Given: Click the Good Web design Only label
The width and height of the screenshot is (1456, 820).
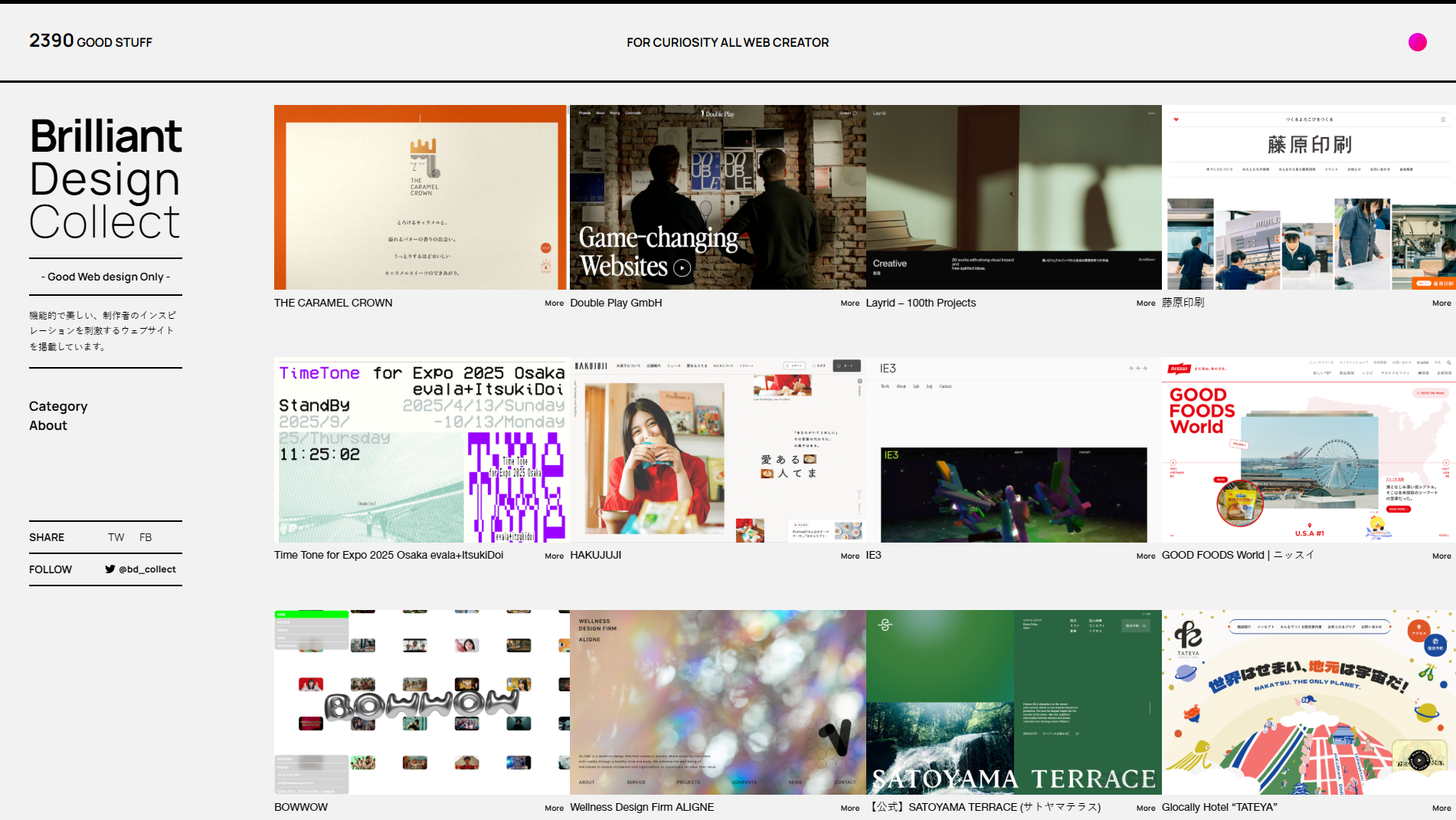Looking at the screenshot, I should 106,277.
